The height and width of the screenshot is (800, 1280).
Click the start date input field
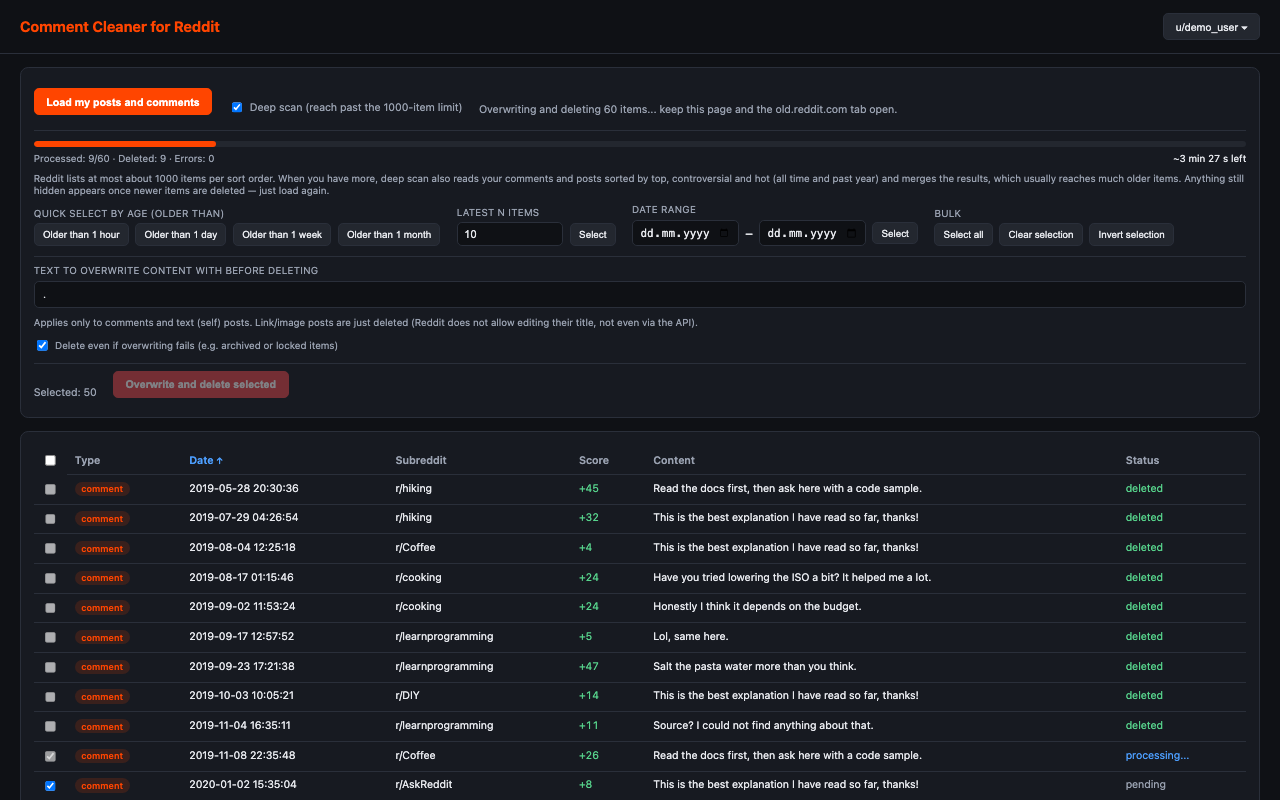click(x=685, y=234)
